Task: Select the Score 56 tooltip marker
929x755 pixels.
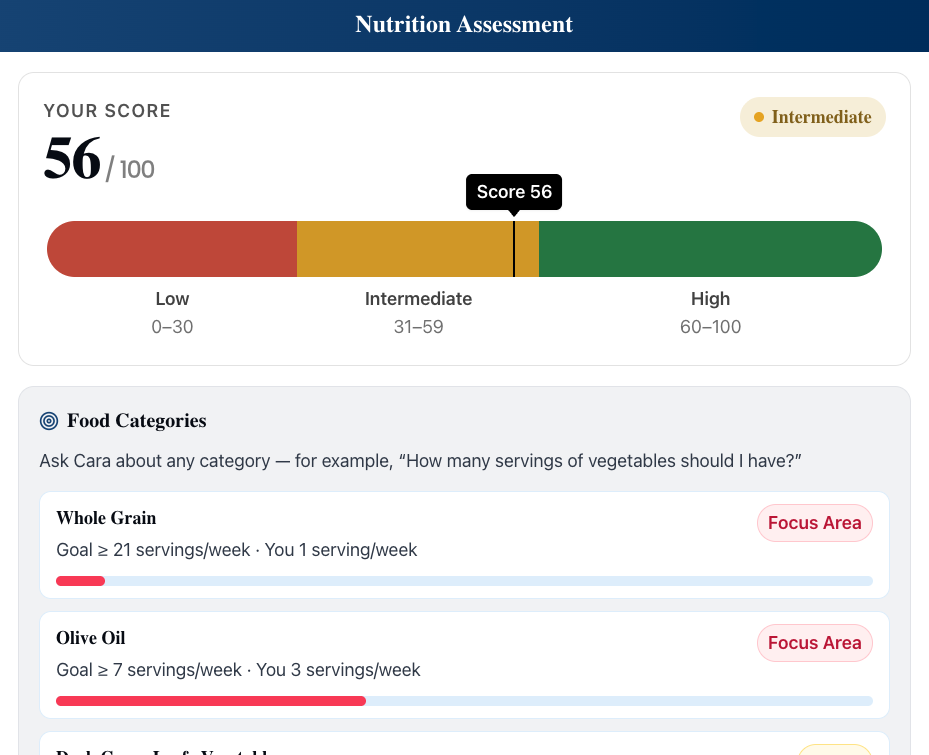Action: click(x=514, y=192)
